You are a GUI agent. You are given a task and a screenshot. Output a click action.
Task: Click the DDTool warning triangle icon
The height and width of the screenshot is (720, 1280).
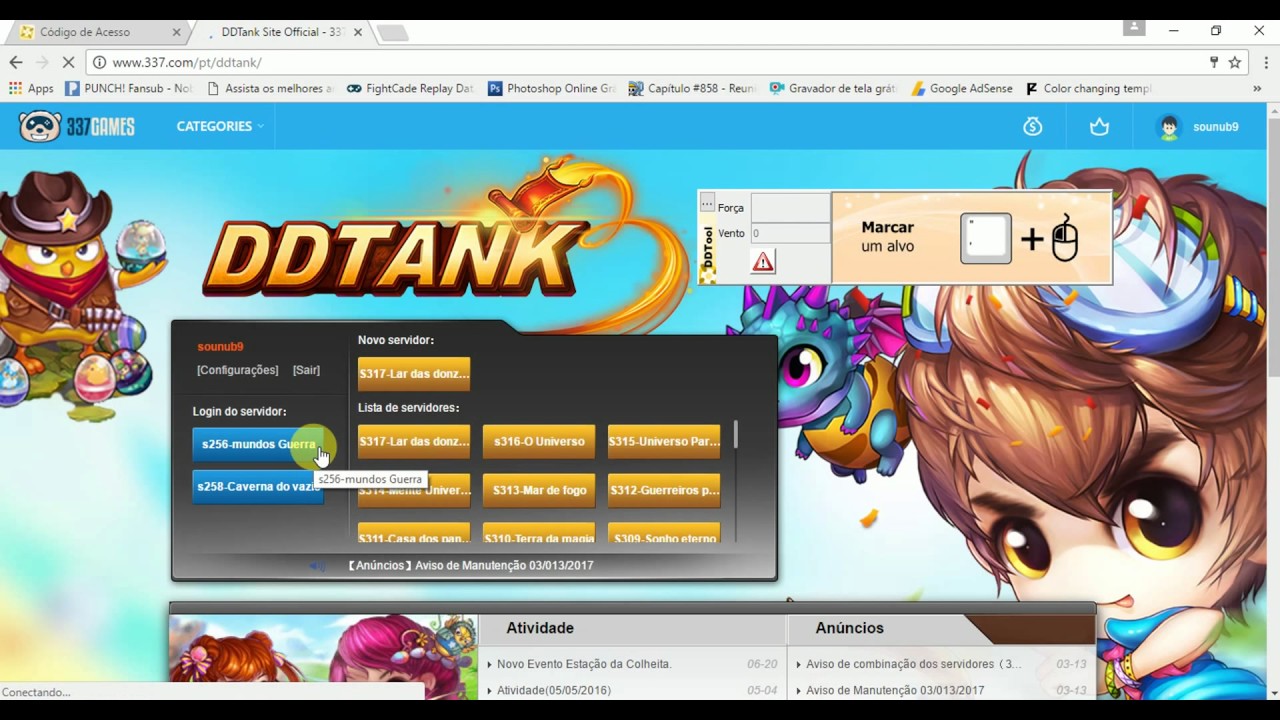(x=763, y=262)
